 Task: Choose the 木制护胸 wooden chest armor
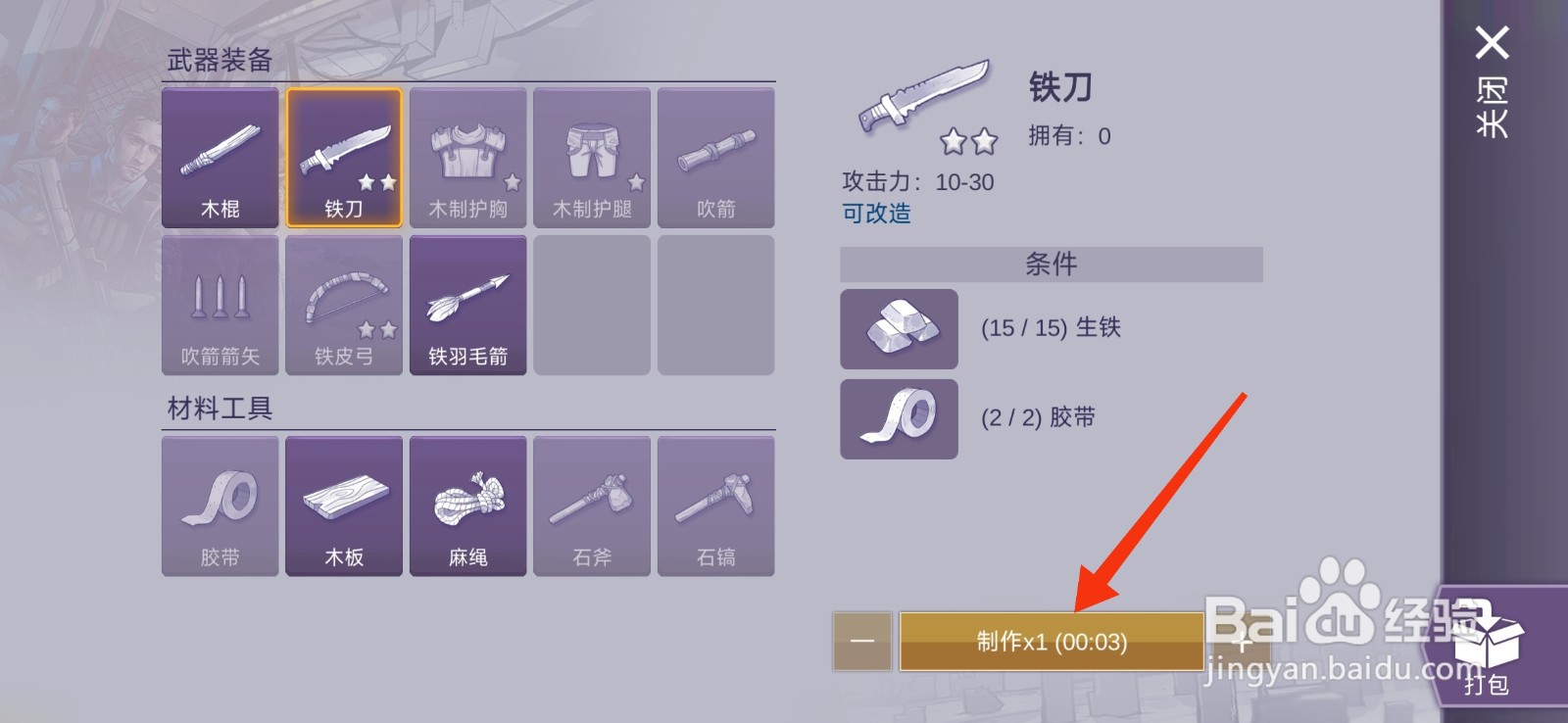(x=467, y=158)
